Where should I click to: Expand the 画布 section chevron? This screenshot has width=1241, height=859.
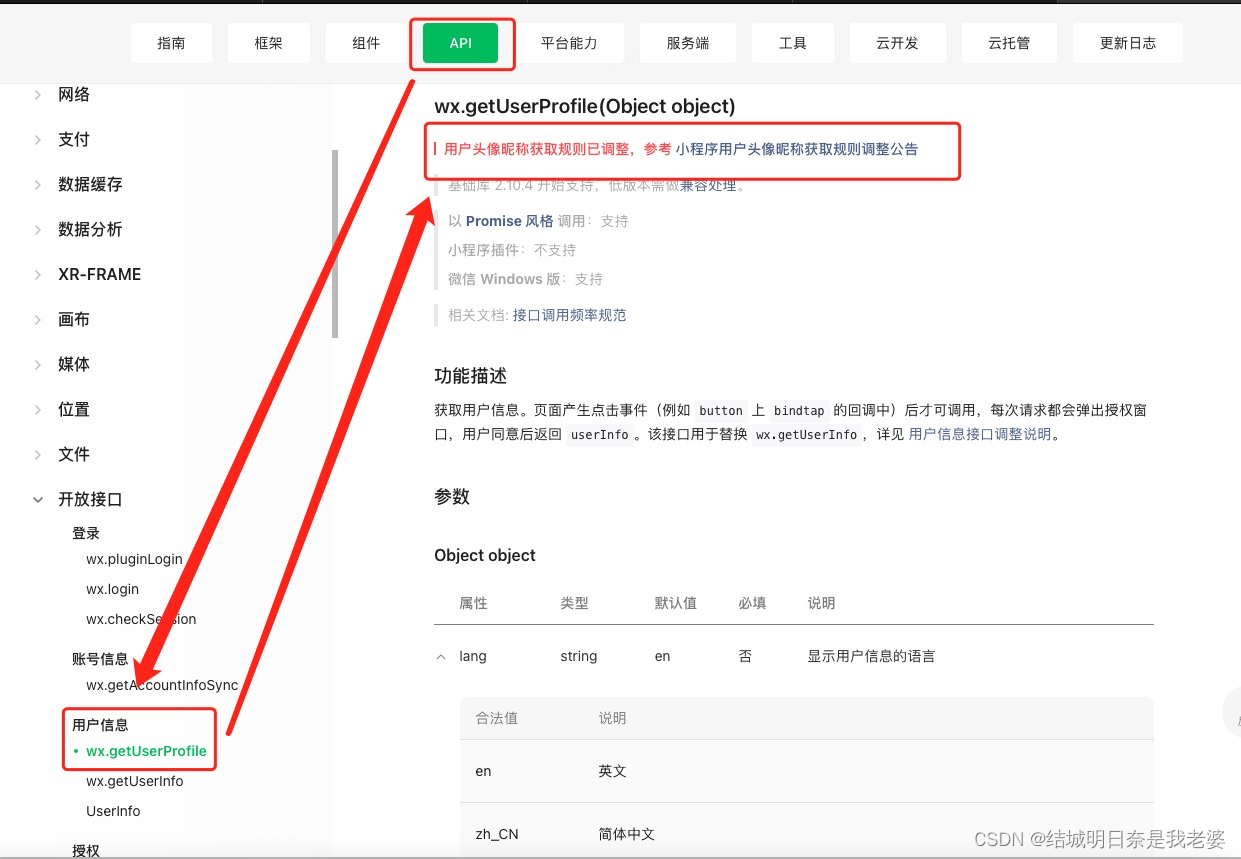click(38, 319)
